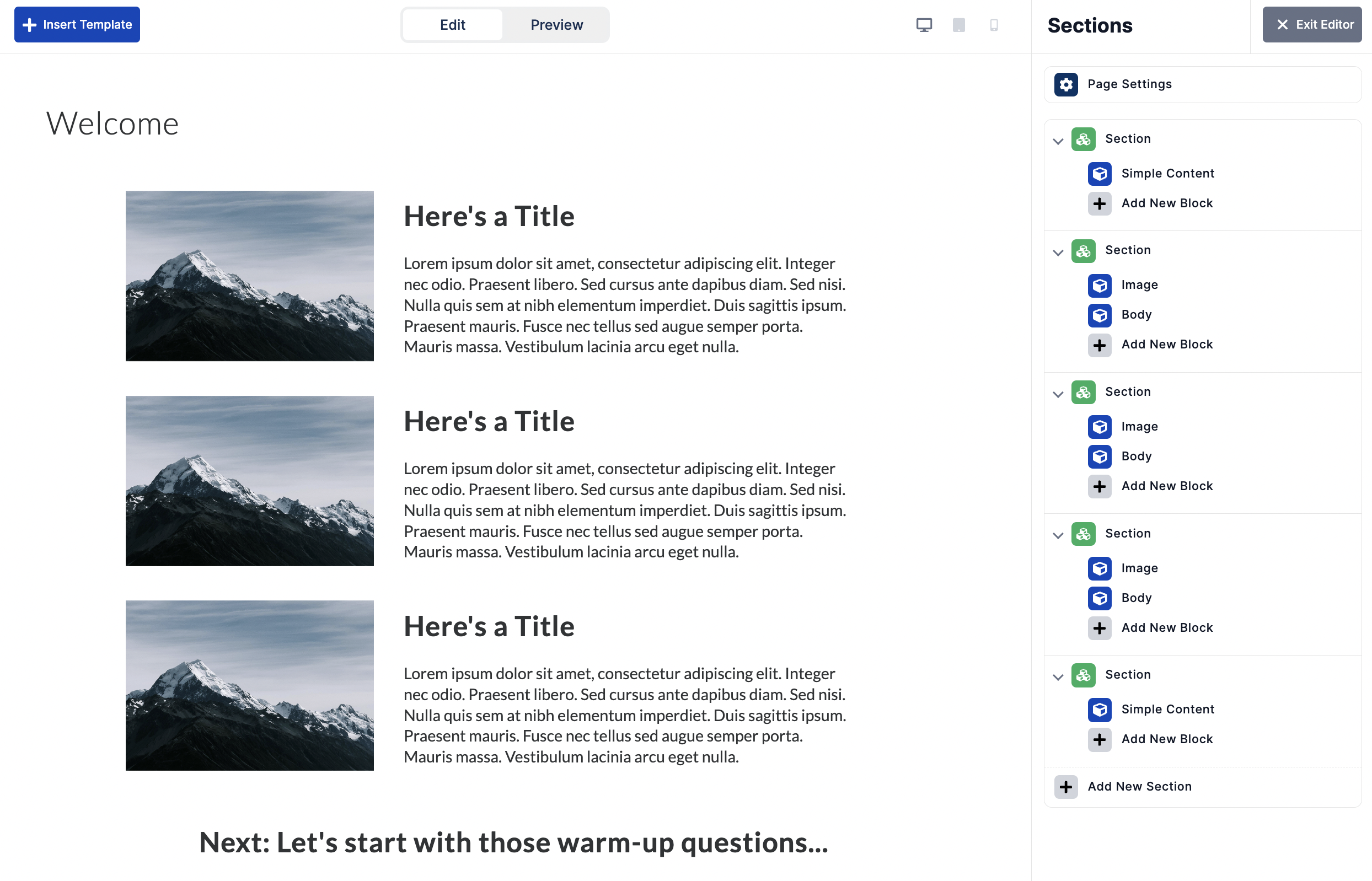Collapse the second Section chevron
Viewport: 1372px width, 881px height.
click(x=1057, y=253)
